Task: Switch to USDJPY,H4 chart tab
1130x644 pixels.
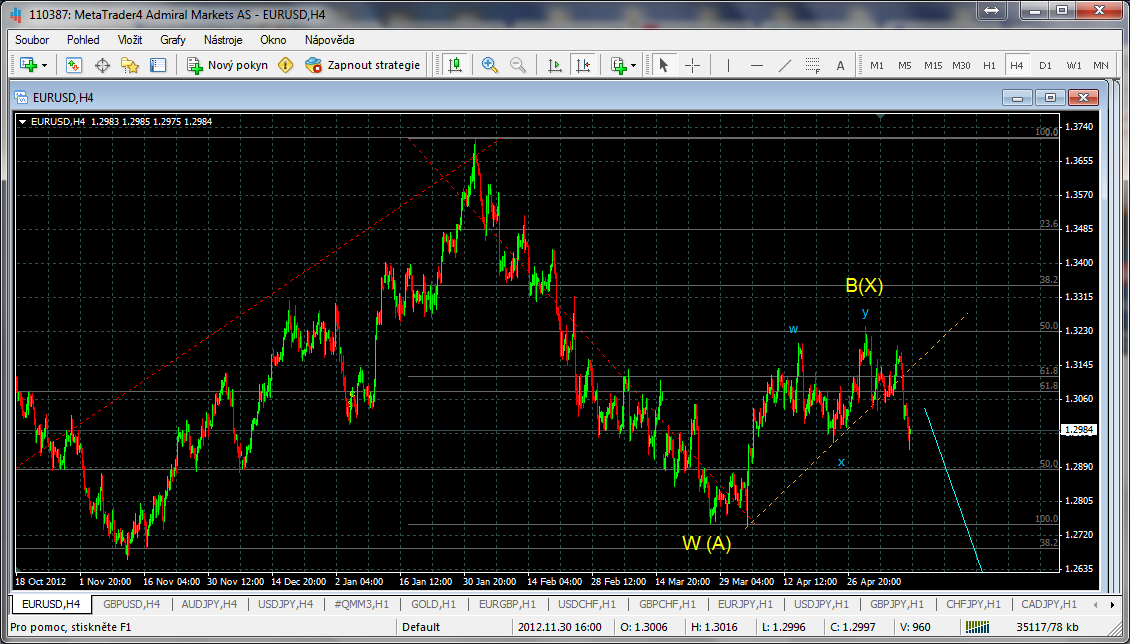Action: tap(285, 604)
